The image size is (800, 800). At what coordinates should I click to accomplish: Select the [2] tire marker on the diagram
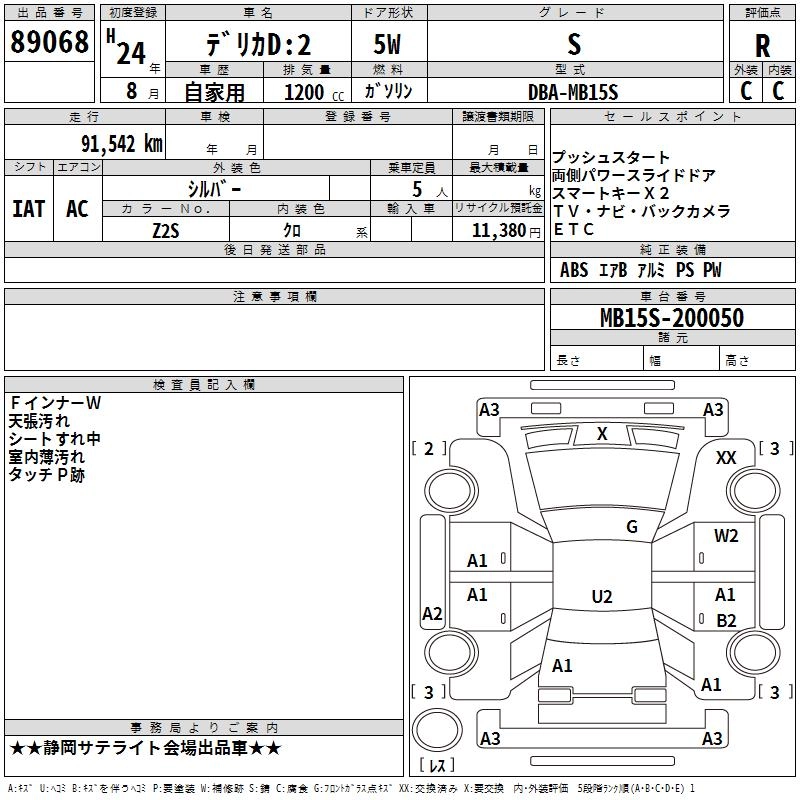click(x=429, y=449)
